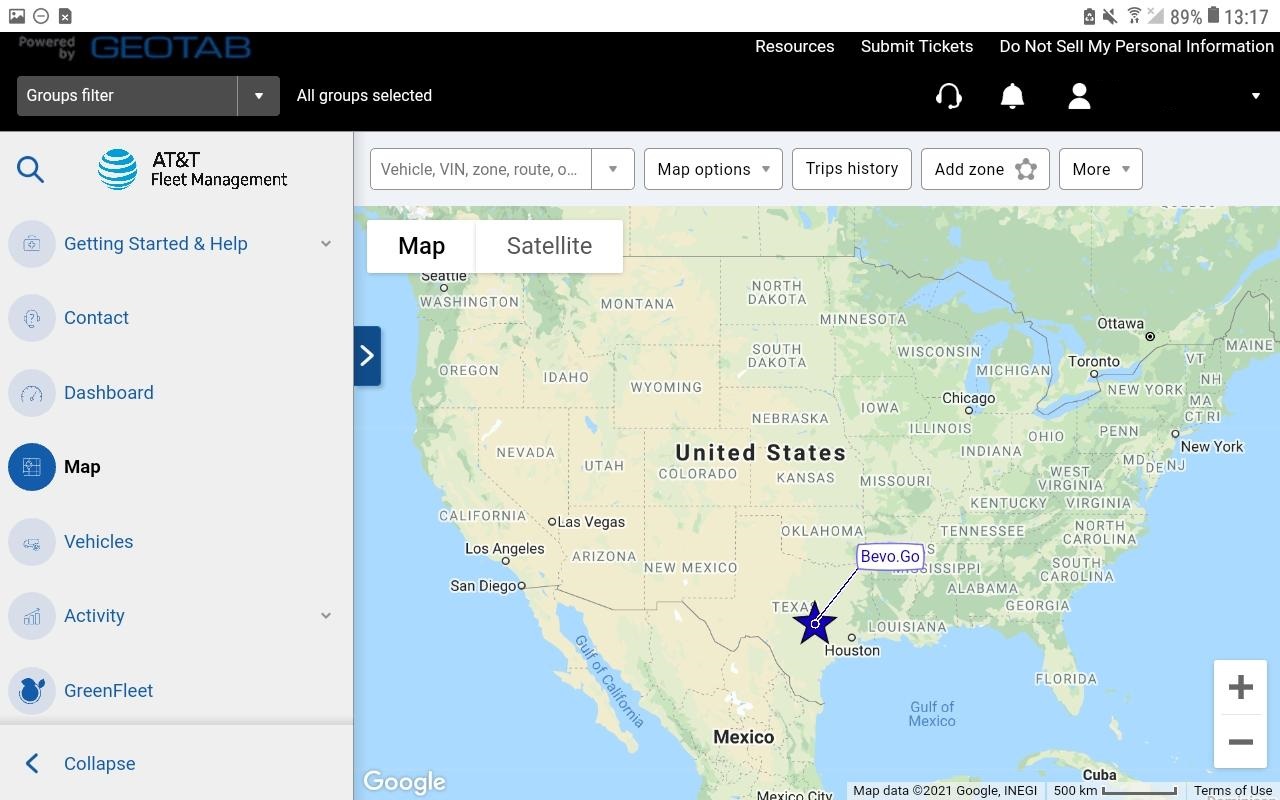Click the All groups selected text

pos(364,96)
